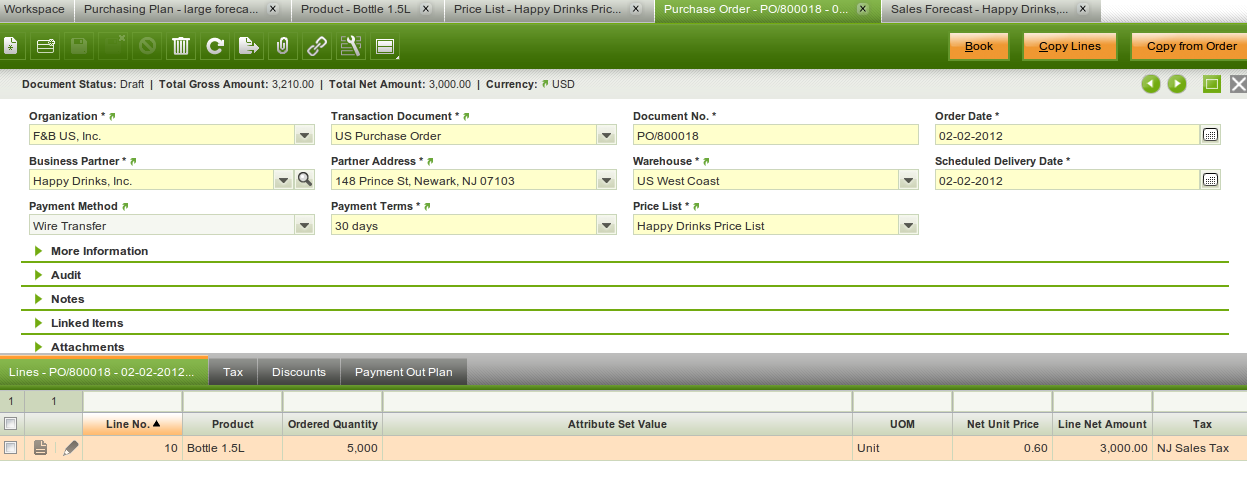Click the delete record trash icon
1247x482 pixels.
180,46
